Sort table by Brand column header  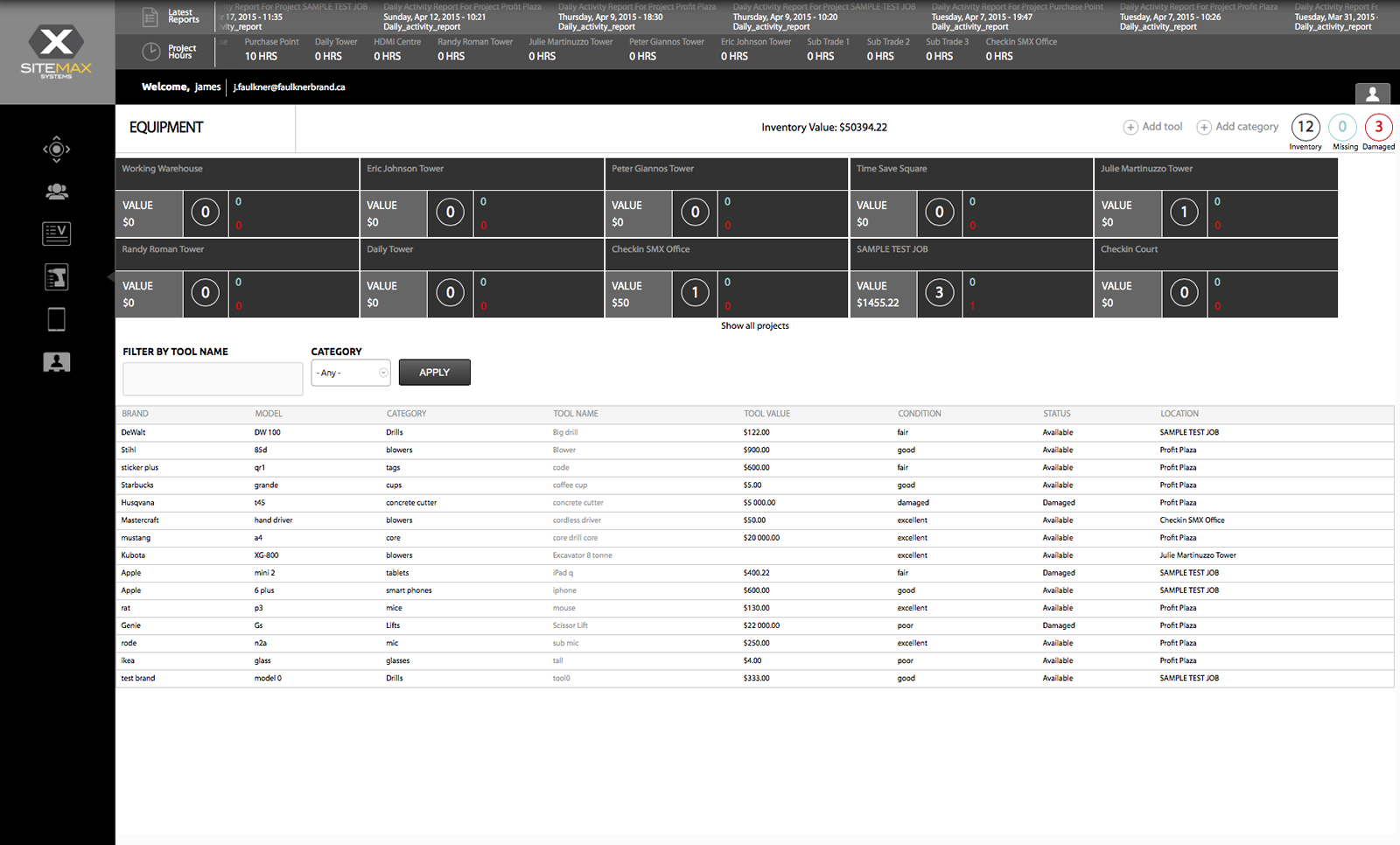click(x=136, y=414)
